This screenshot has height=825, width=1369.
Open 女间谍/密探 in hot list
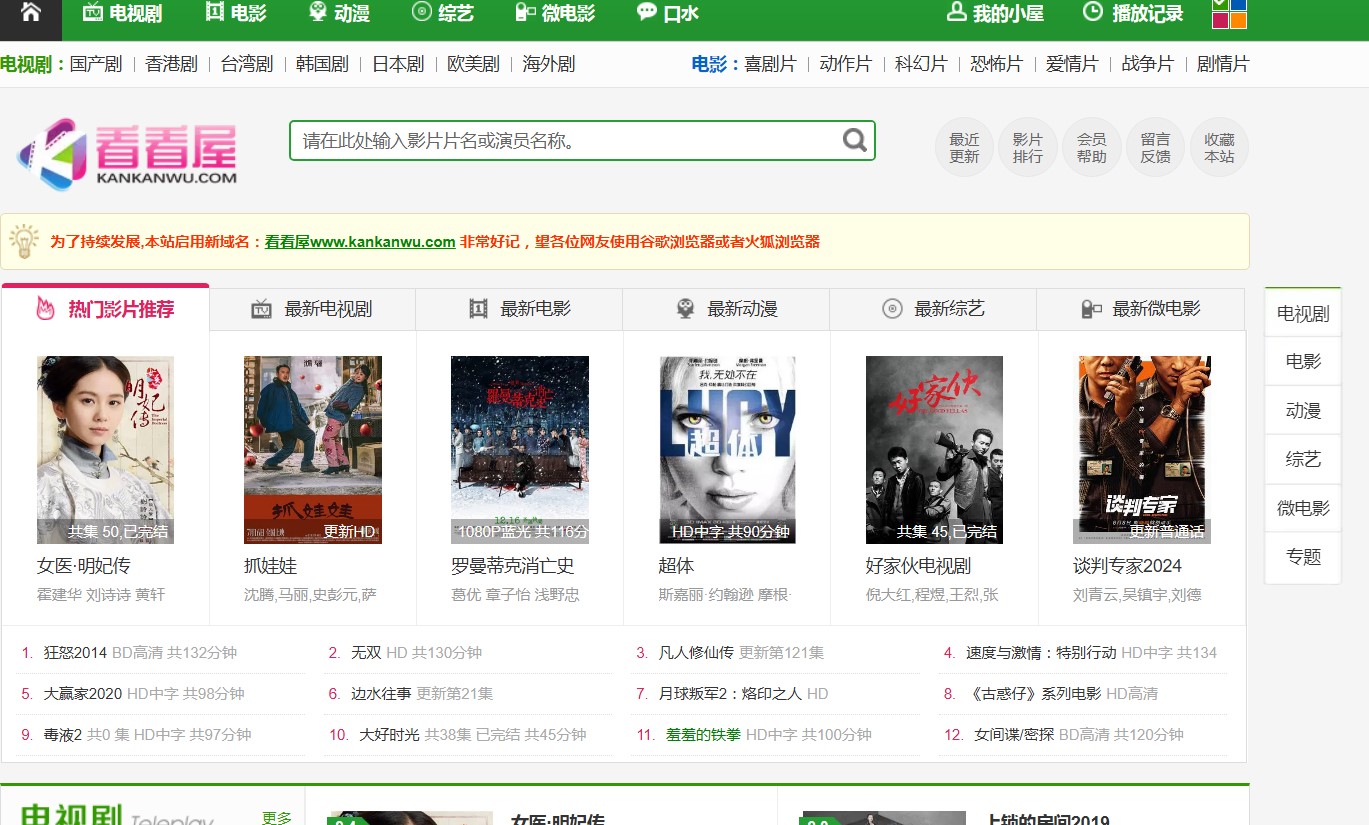point(1014,735)
